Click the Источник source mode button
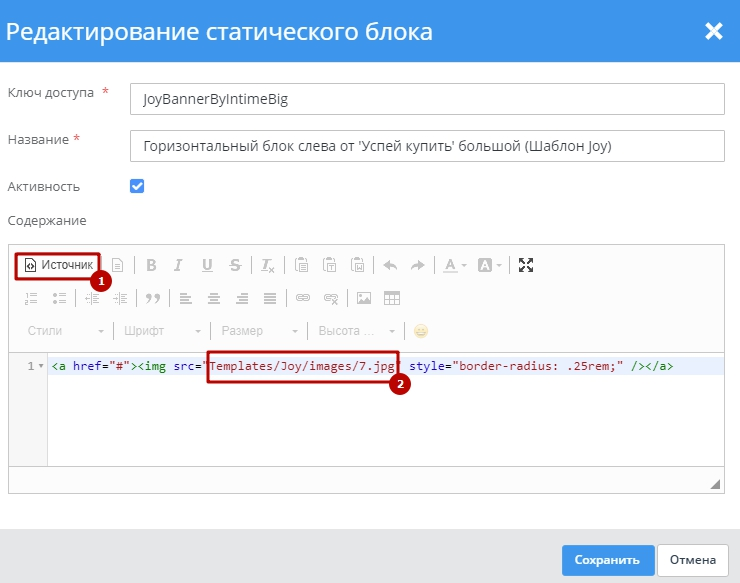The image size is (740, 583). point(58,265)
